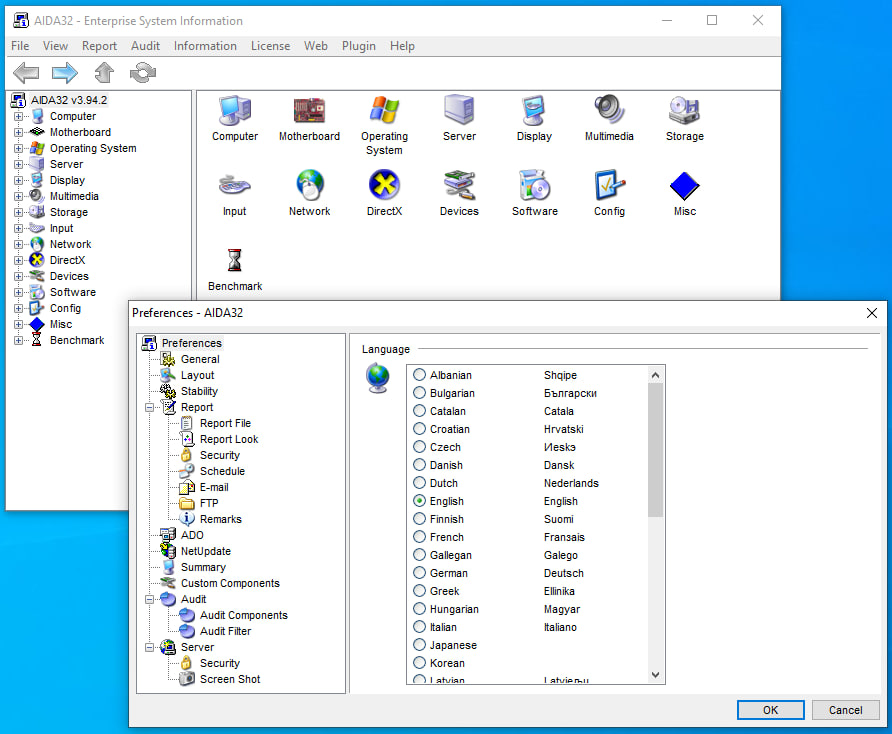Open the View menu
This screenshot has height=734, width=892.
(55, 46)
